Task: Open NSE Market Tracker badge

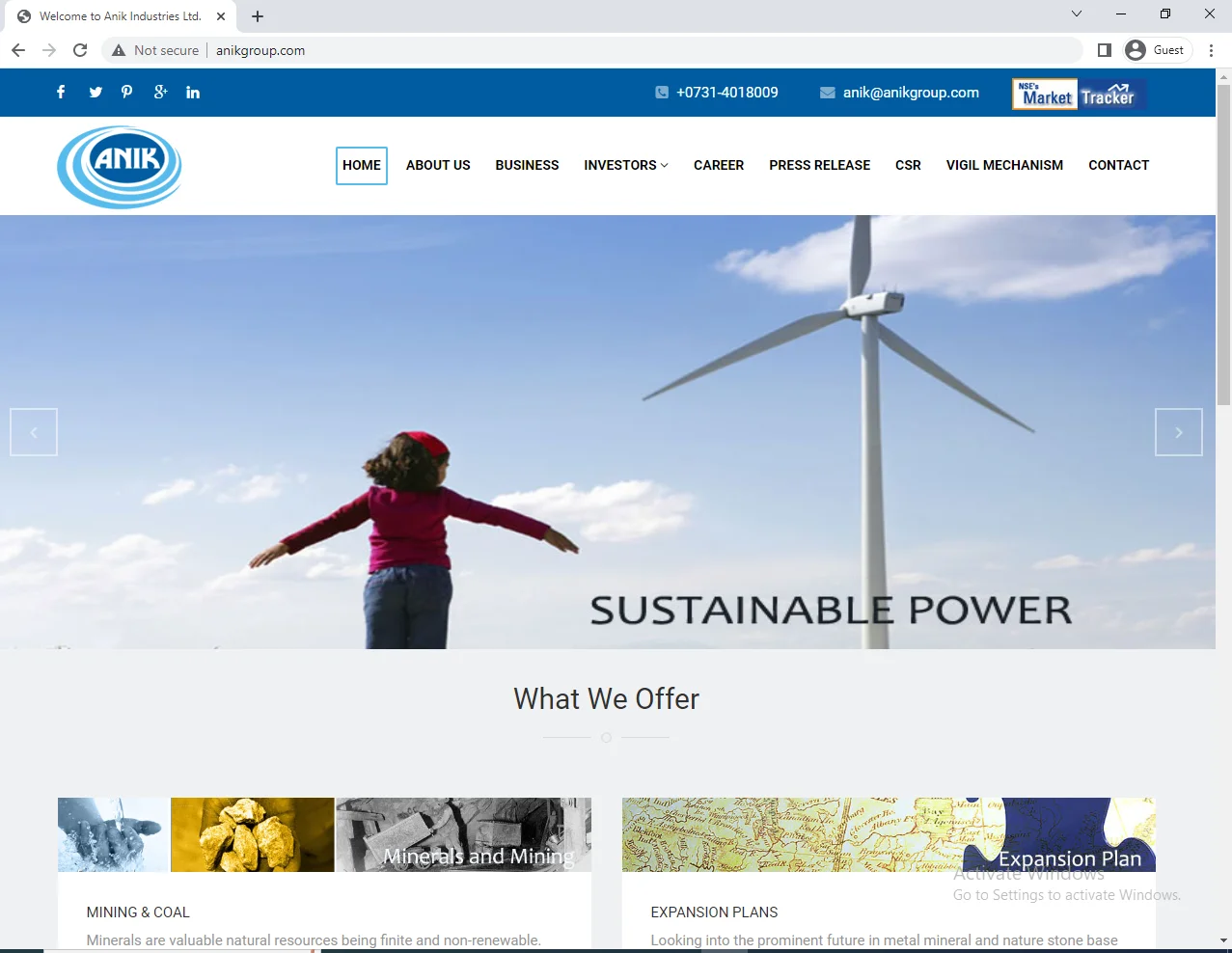Action: [x=1078, y=95]
